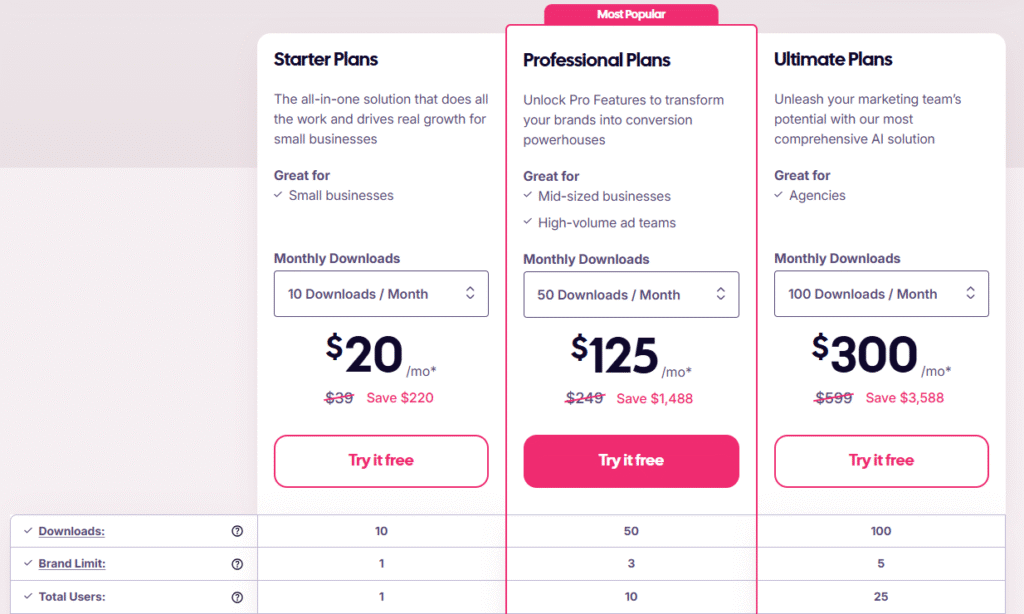Open the 10 Downloads / Month dropdown
Image resolution: width=1024 pixels, height=614 pixels.
pyautogui.click(x=381, y=293)
